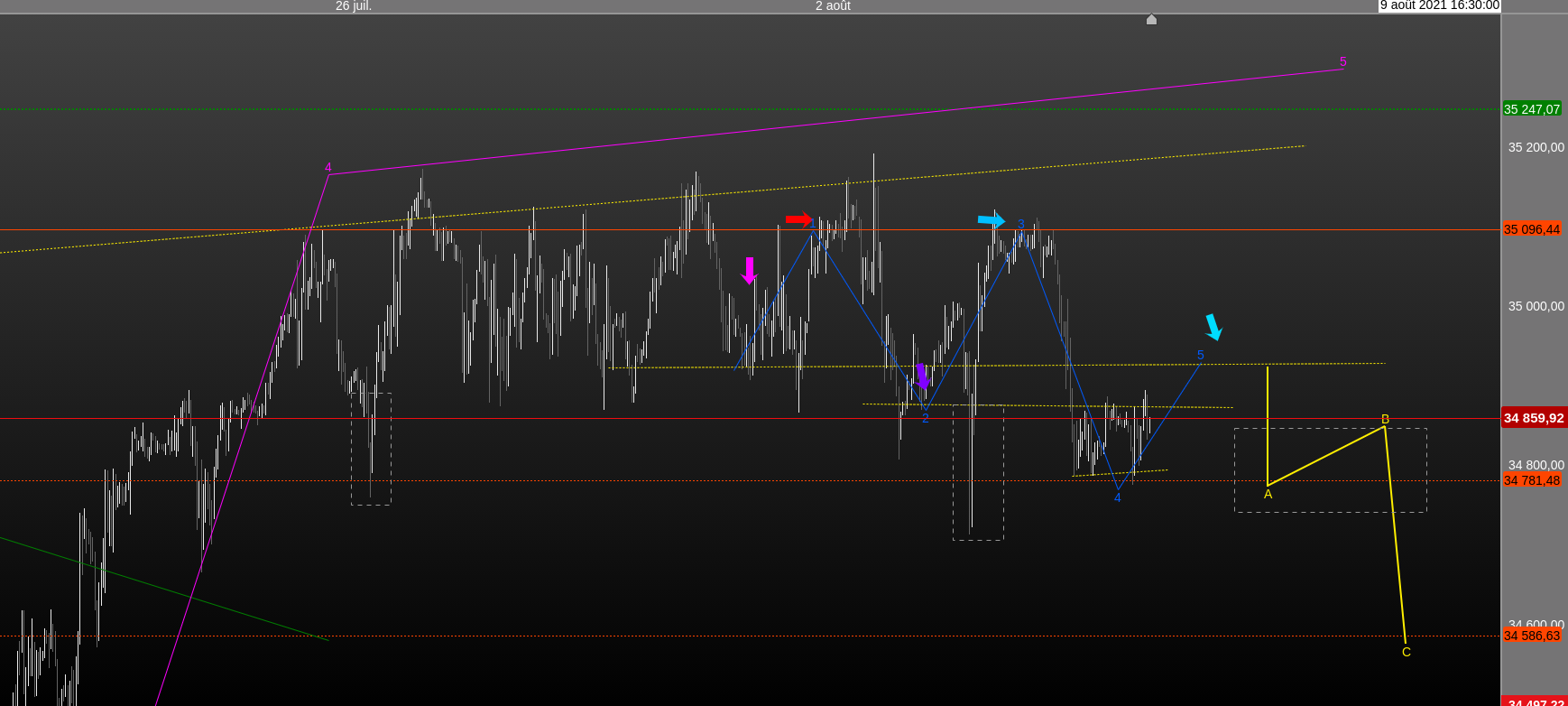Click the 34 781,48 price level label
Screen dimensions: 1568x706
click(x=1532, y=480)
